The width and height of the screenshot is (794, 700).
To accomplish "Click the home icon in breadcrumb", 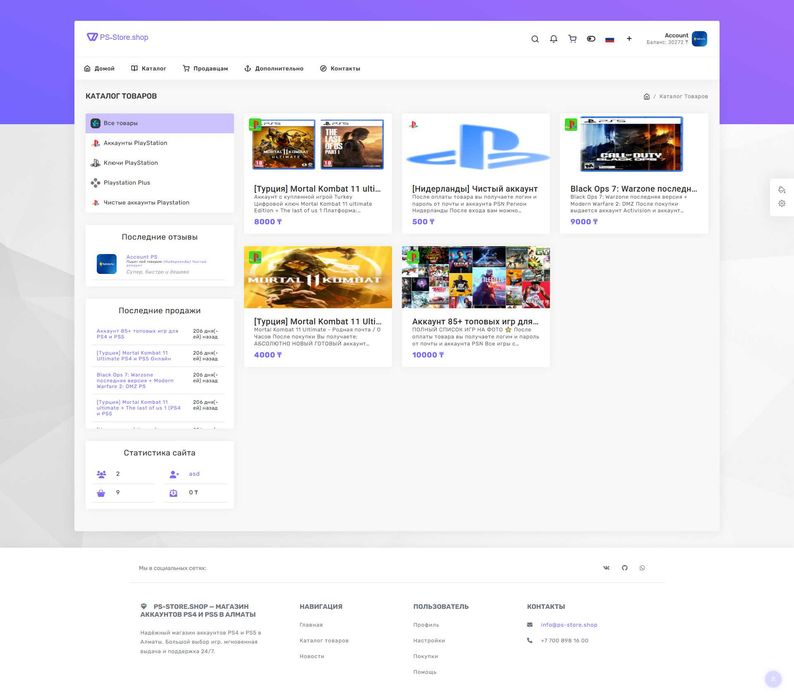I will [647, 96].
